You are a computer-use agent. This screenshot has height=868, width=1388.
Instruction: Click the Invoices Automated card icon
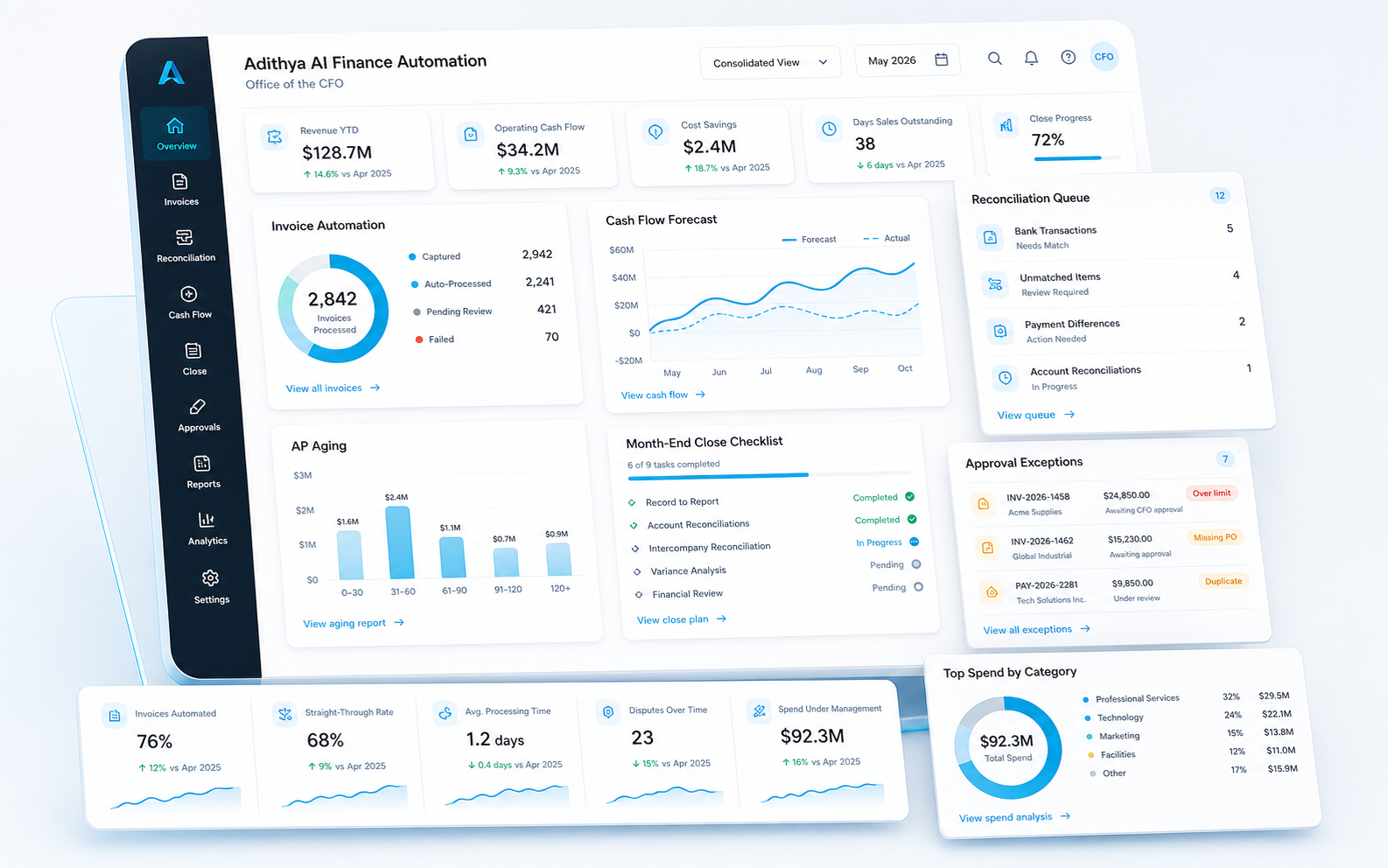click(115, 716)
